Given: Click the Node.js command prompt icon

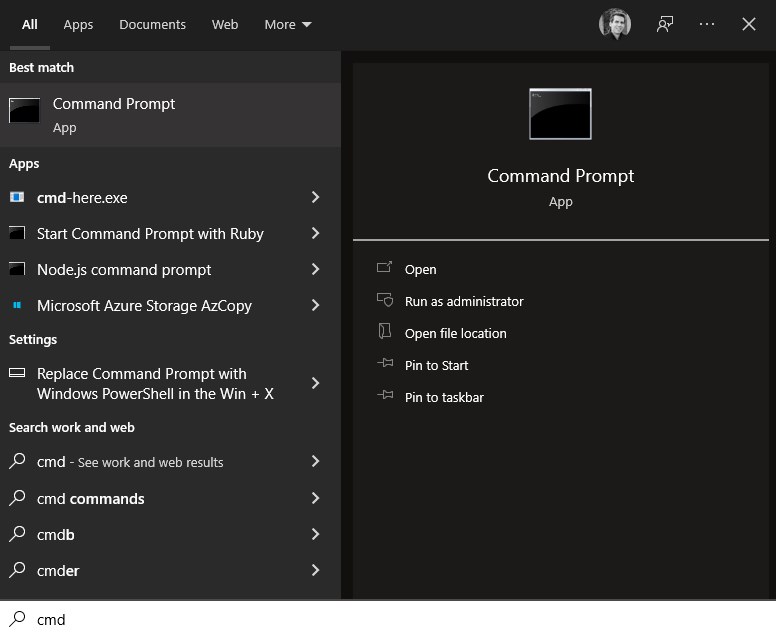Looking at the screenshot, I should point(17,270).
